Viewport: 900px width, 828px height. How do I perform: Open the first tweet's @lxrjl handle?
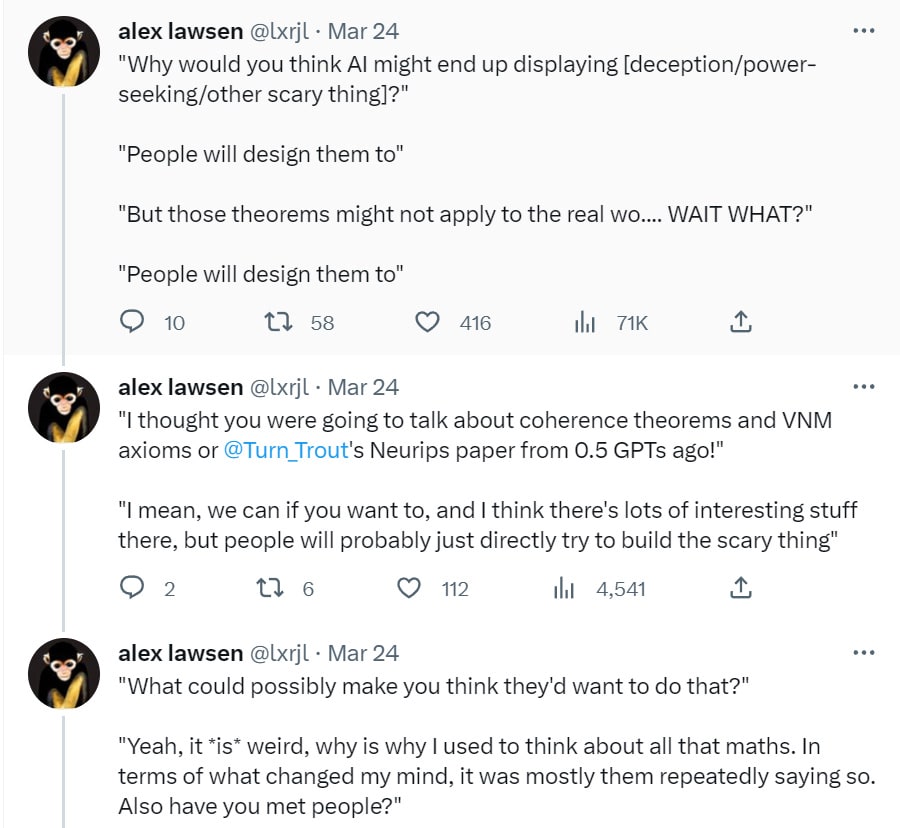[280, 32]
